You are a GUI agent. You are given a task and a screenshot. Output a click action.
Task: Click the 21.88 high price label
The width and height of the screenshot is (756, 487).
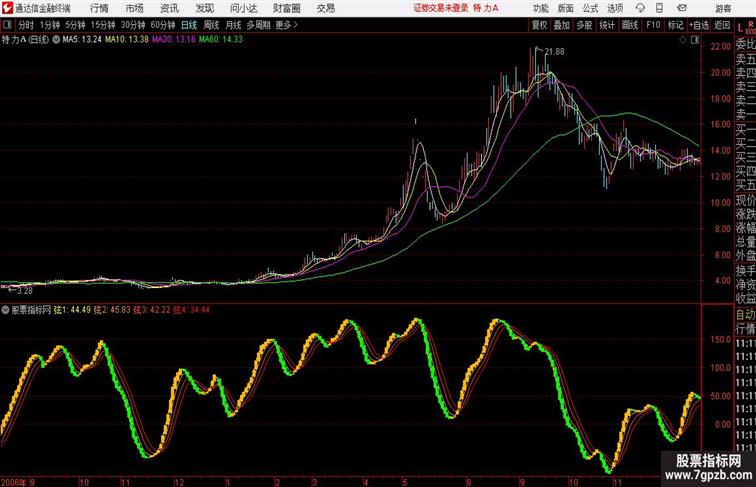[x=554, y=52]
